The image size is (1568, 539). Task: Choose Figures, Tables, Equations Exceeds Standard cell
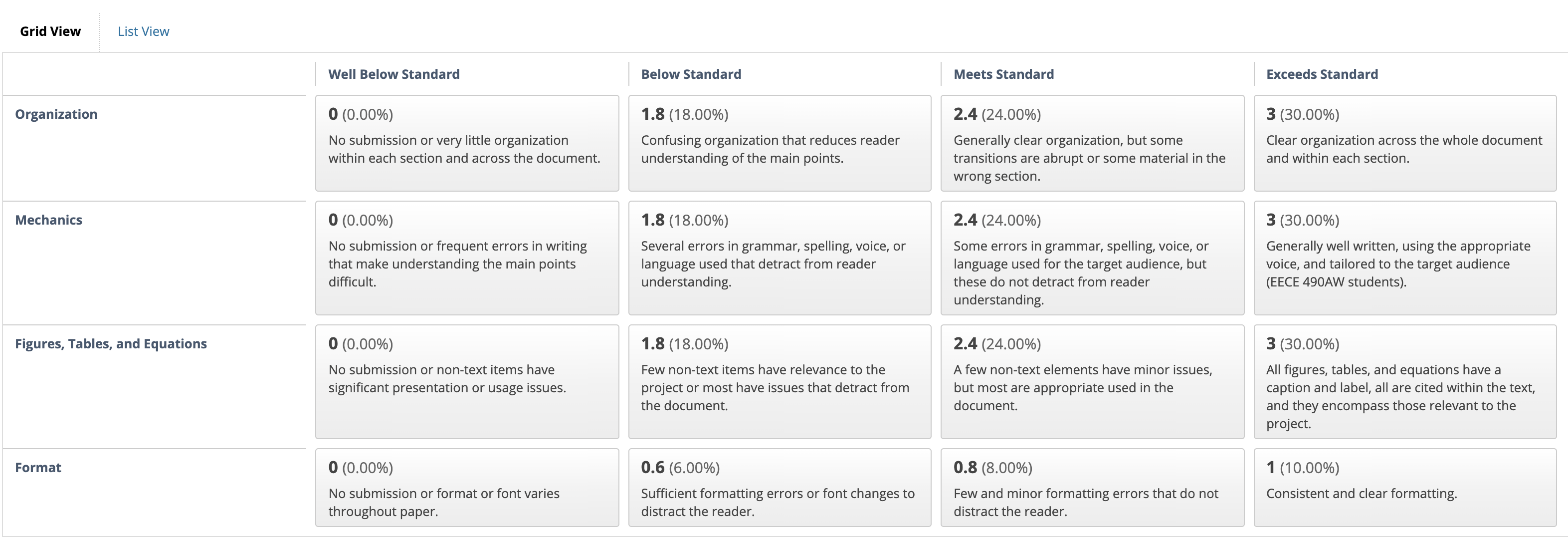pyautogui.click(x=1405, y=382)
